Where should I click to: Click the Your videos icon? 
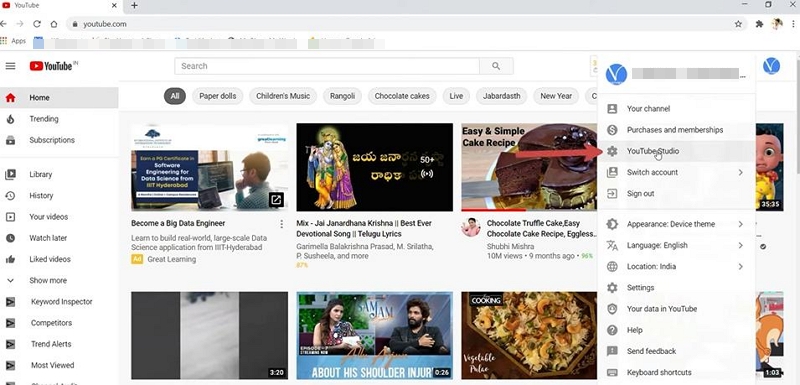(10, 217)
